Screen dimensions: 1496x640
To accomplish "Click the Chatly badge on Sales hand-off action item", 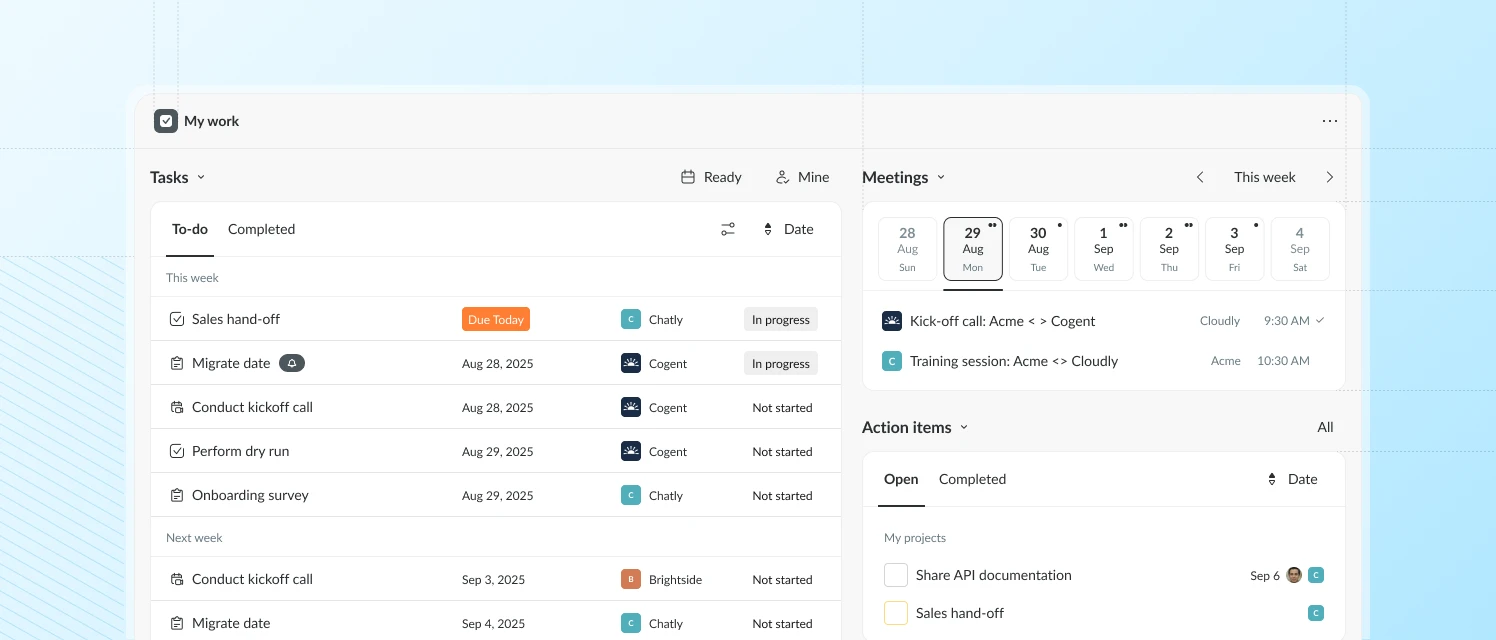I will 1316,613.
